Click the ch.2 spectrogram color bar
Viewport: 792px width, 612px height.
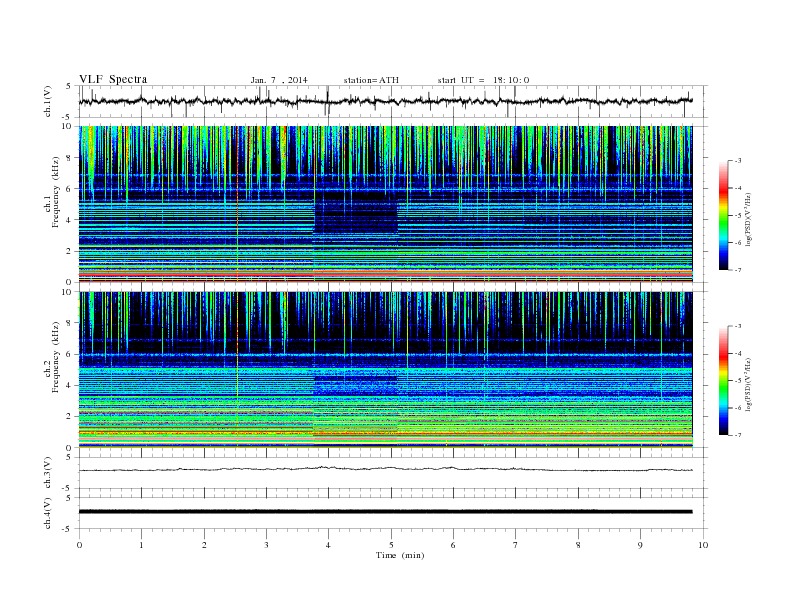tap(724, 380)
